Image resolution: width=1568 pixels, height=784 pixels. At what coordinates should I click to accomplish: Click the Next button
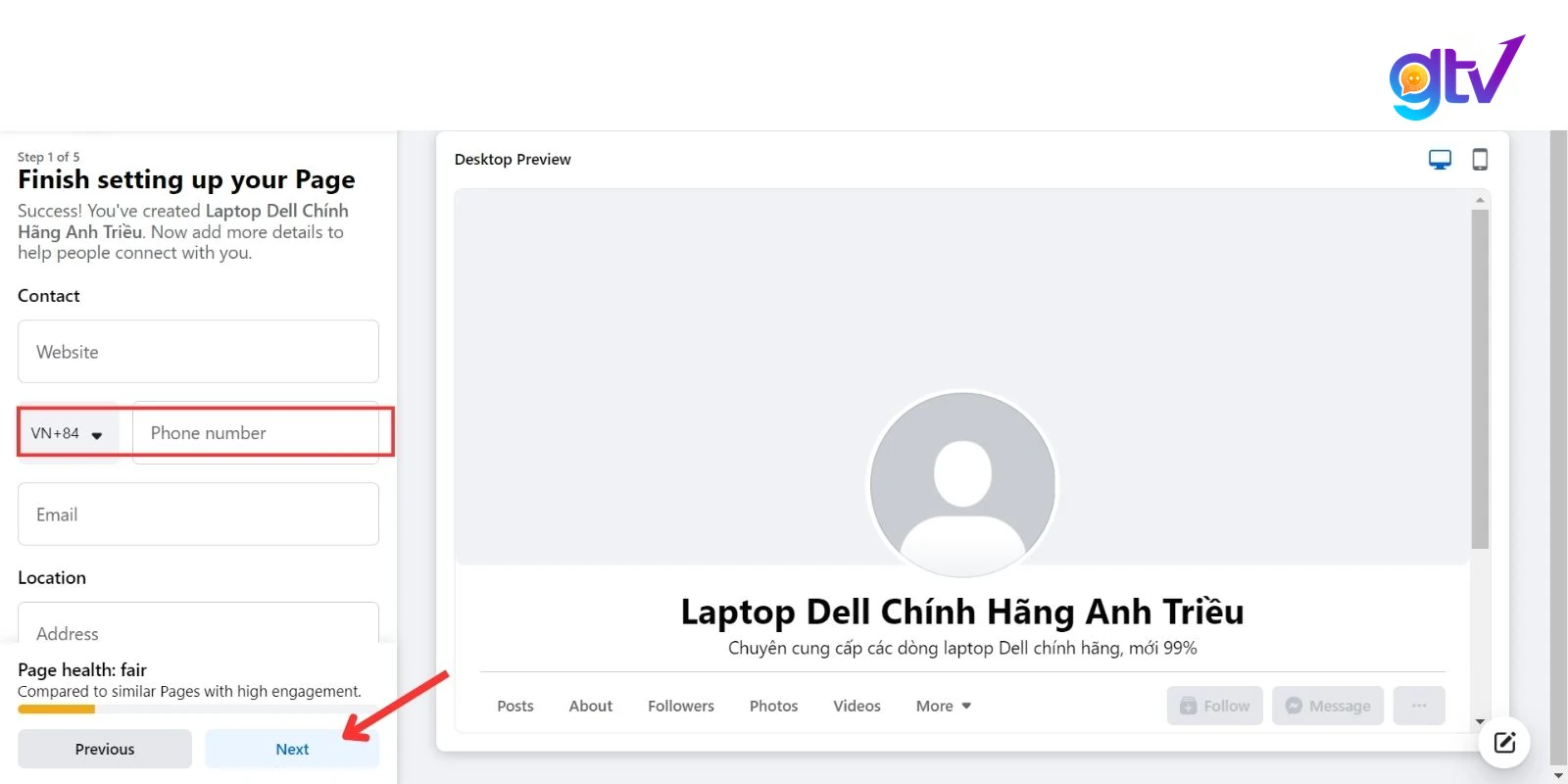[x=292, y=749]
